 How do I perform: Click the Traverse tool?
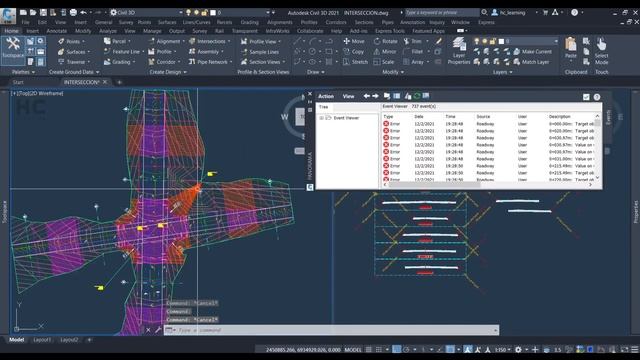pos(73,62)
